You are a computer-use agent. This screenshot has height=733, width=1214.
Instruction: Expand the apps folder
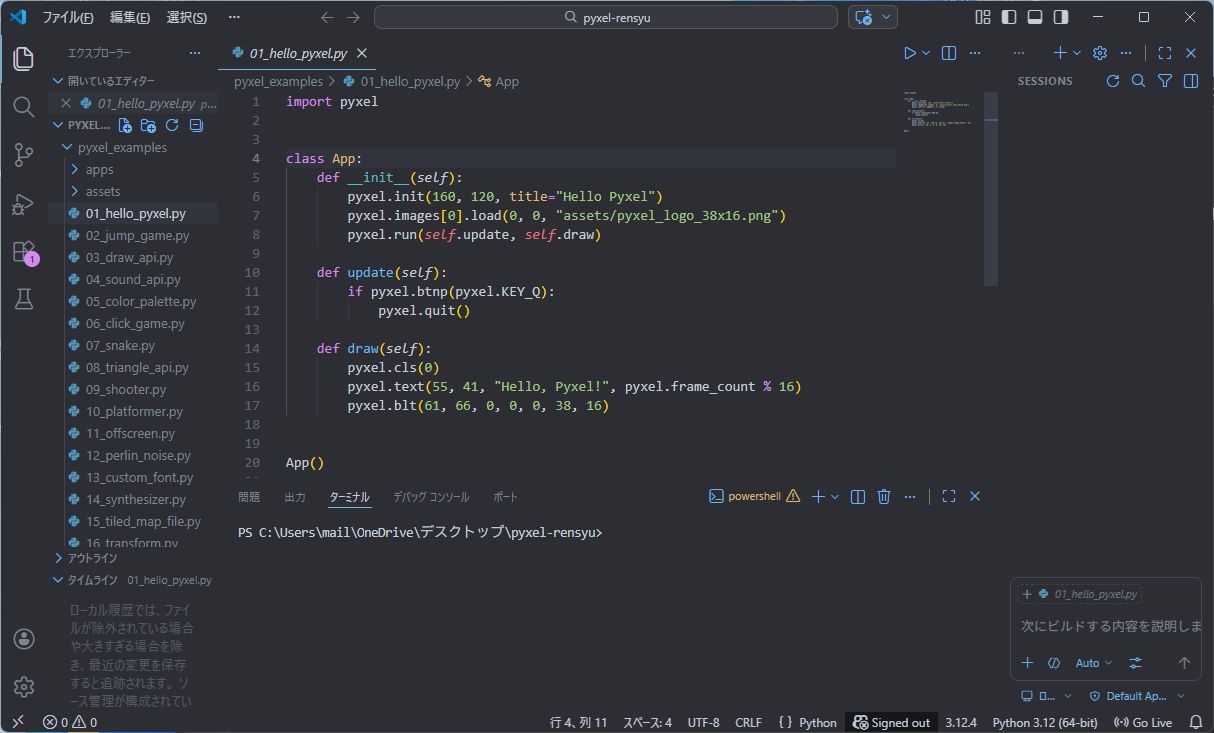click(100, 169)
